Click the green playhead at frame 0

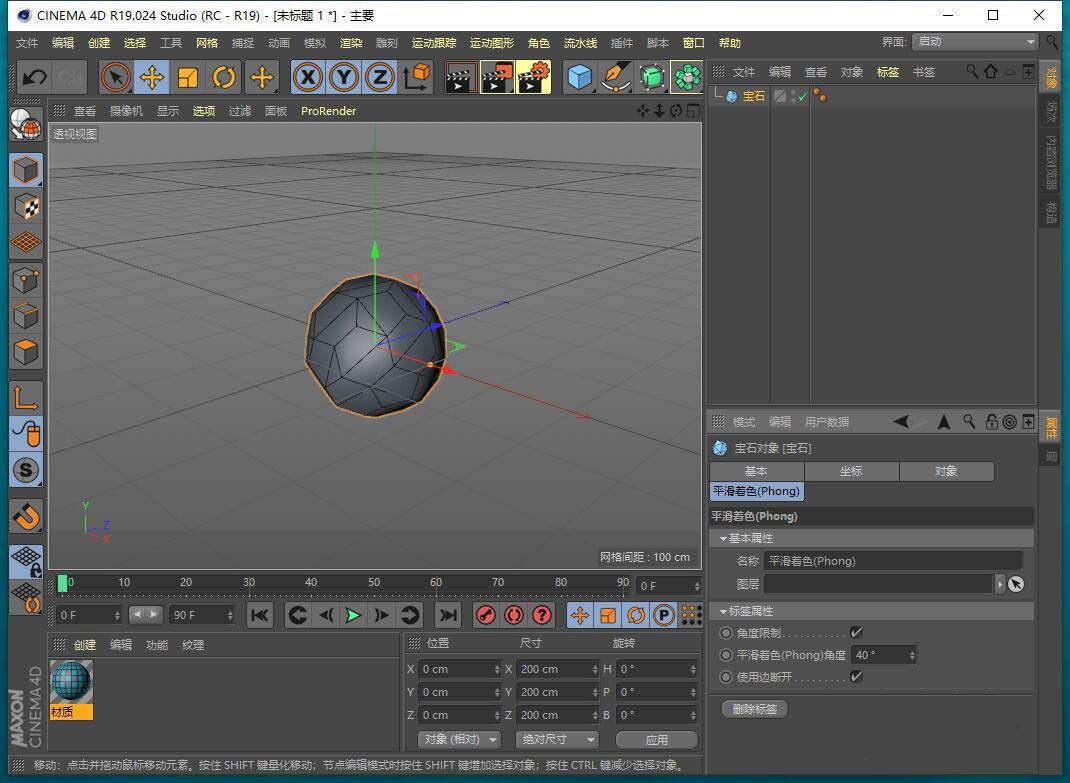coord(62,583)
